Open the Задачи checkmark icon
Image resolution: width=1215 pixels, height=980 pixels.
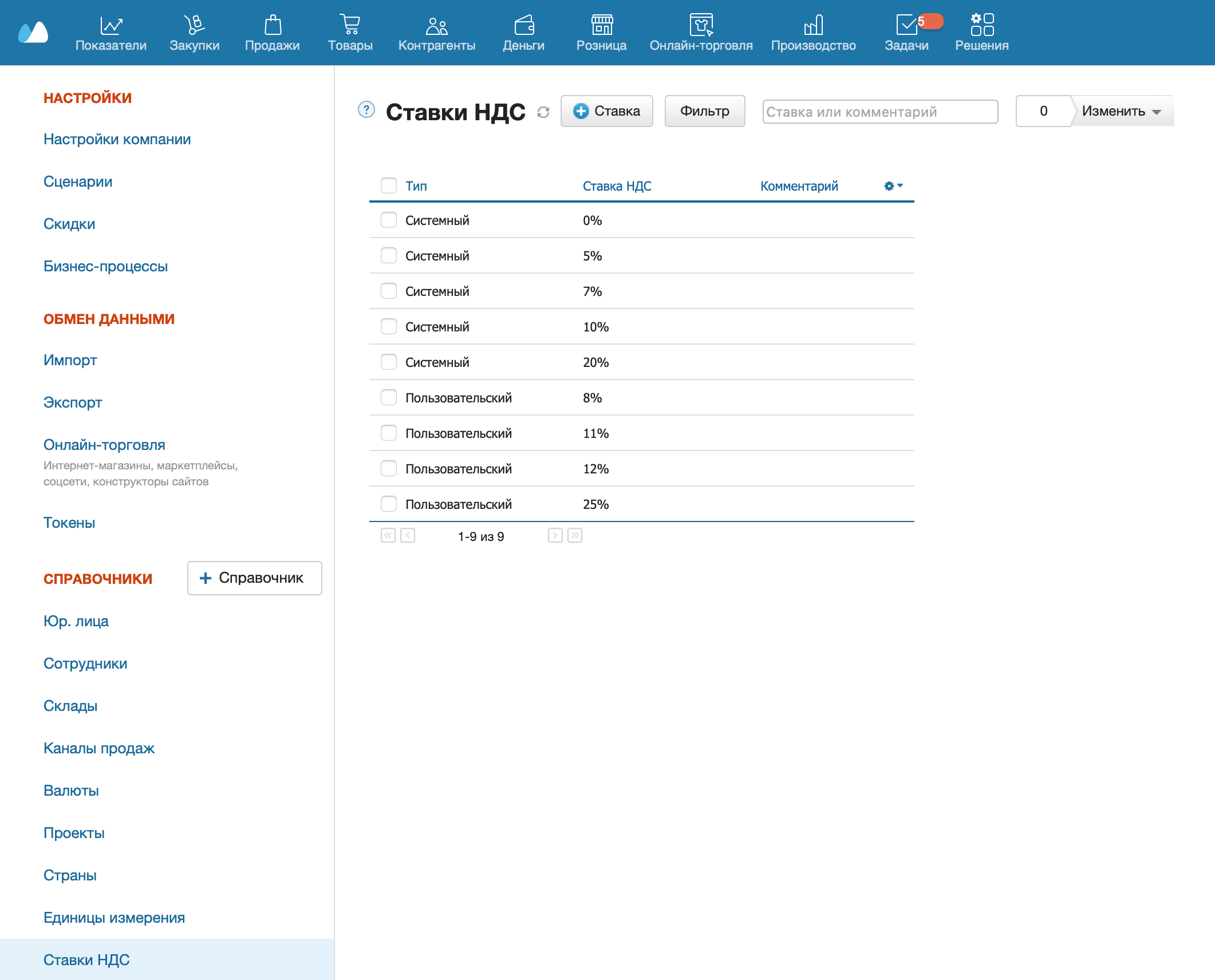(906, 25)
